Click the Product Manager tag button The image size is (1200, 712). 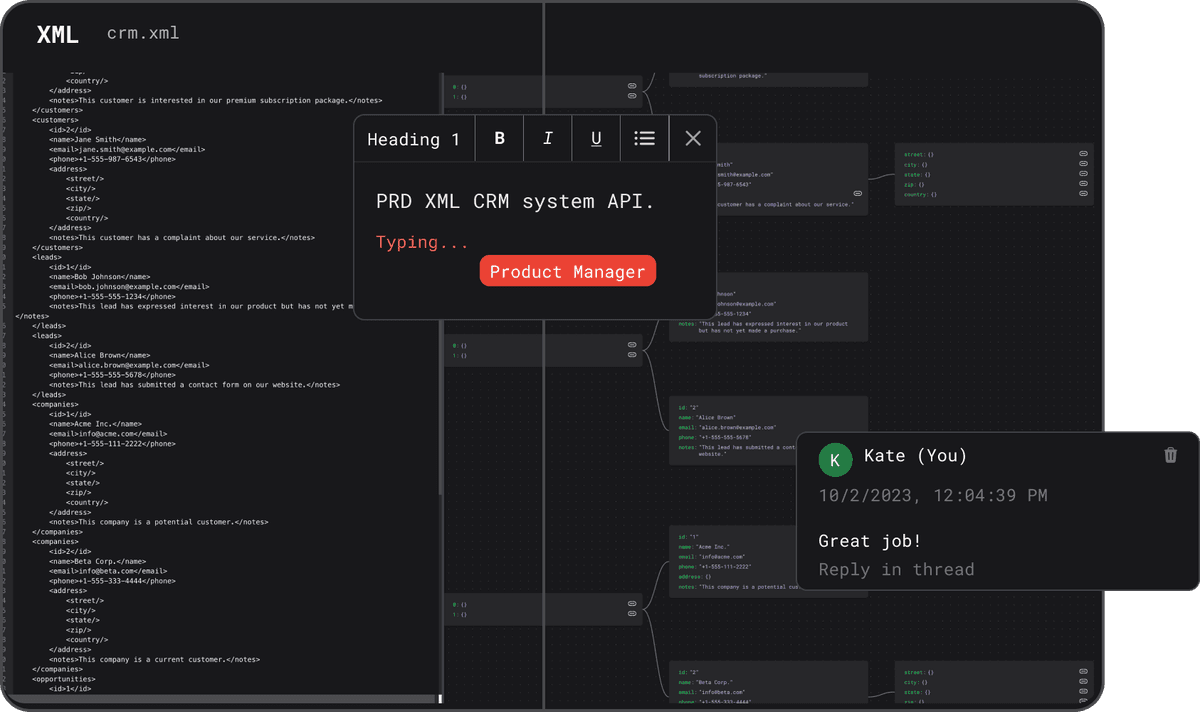(567, 270)
